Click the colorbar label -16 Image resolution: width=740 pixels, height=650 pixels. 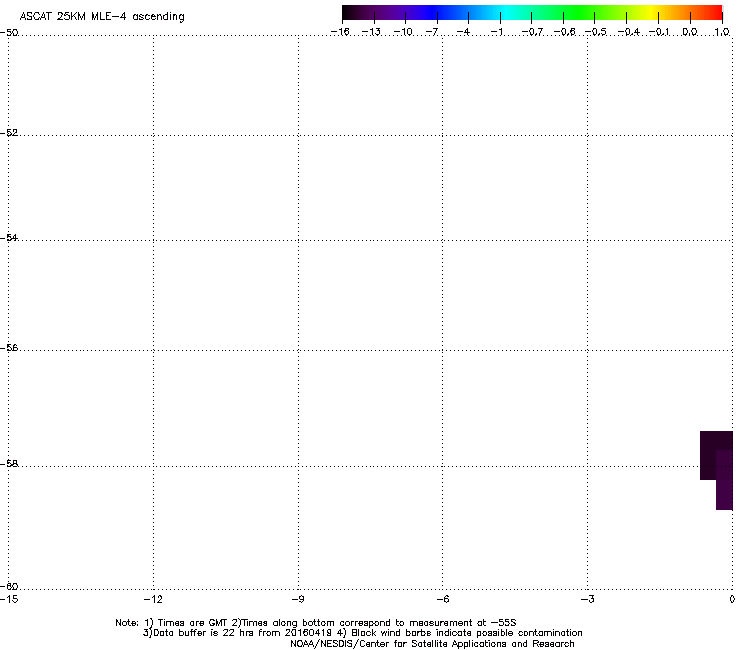(x=340, y=32)
